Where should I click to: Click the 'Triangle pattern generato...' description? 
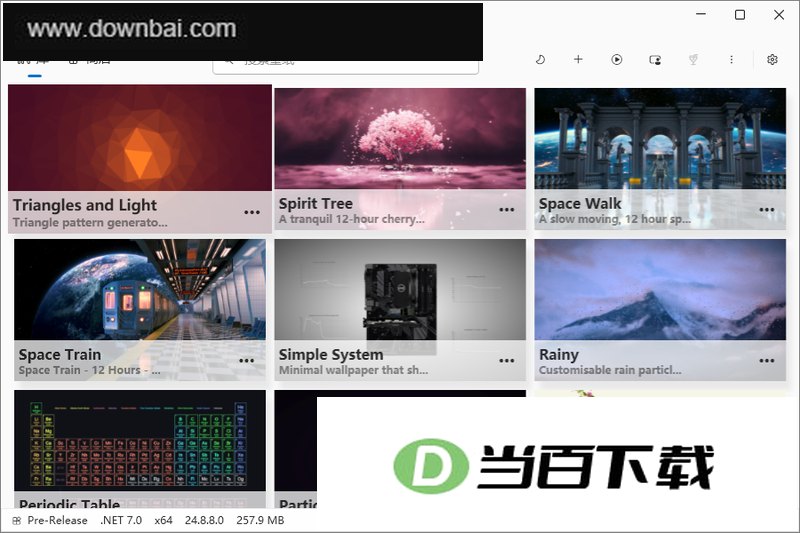tap(90, 222)
